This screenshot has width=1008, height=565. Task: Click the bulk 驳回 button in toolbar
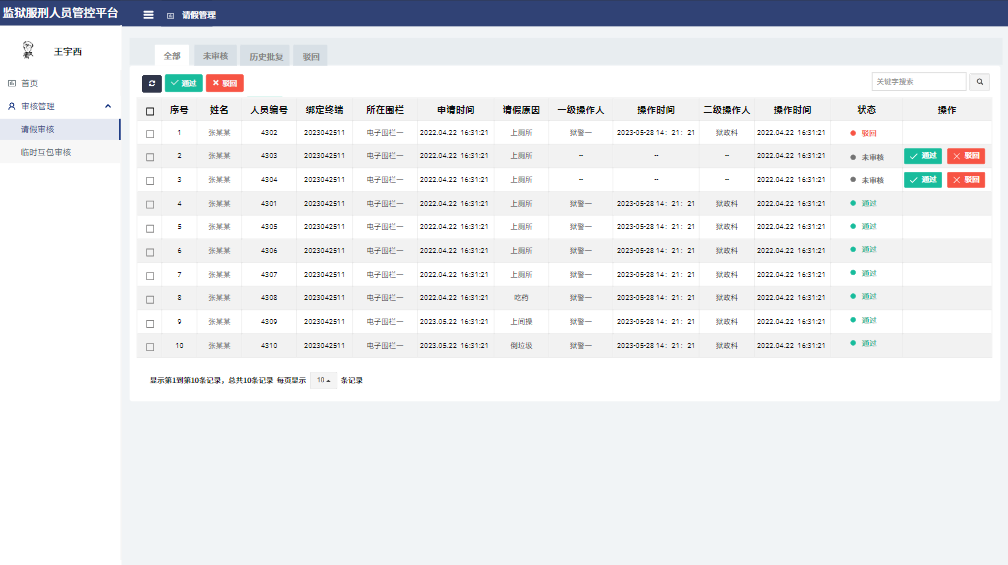224,83
